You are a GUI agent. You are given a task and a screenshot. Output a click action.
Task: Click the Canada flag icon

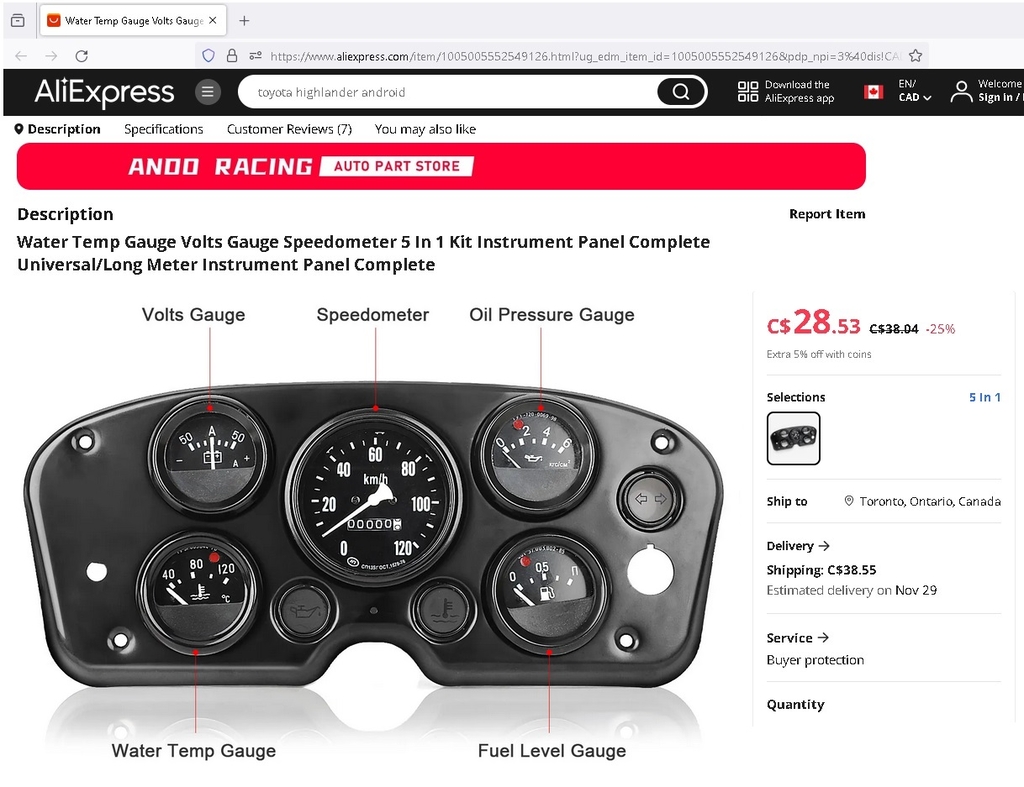pyautogui.click(x=873, y=91)
